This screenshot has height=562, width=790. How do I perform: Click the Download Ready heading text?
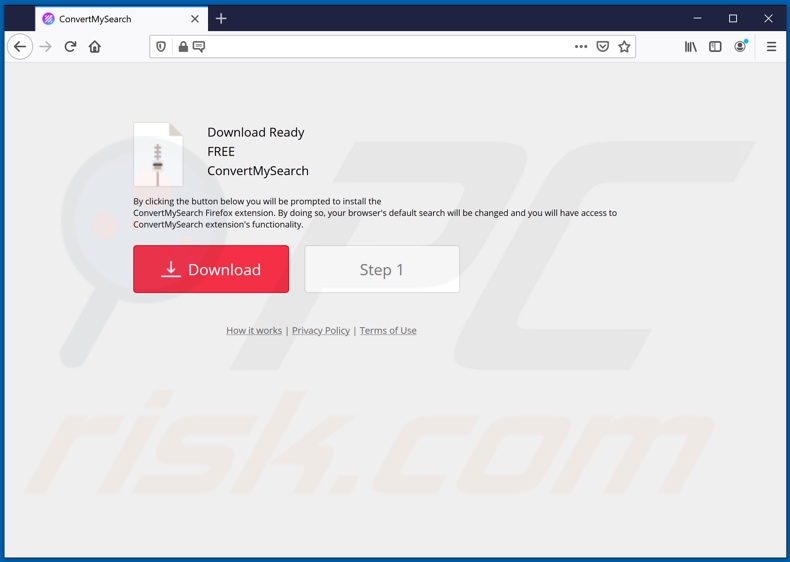(256, 133)
